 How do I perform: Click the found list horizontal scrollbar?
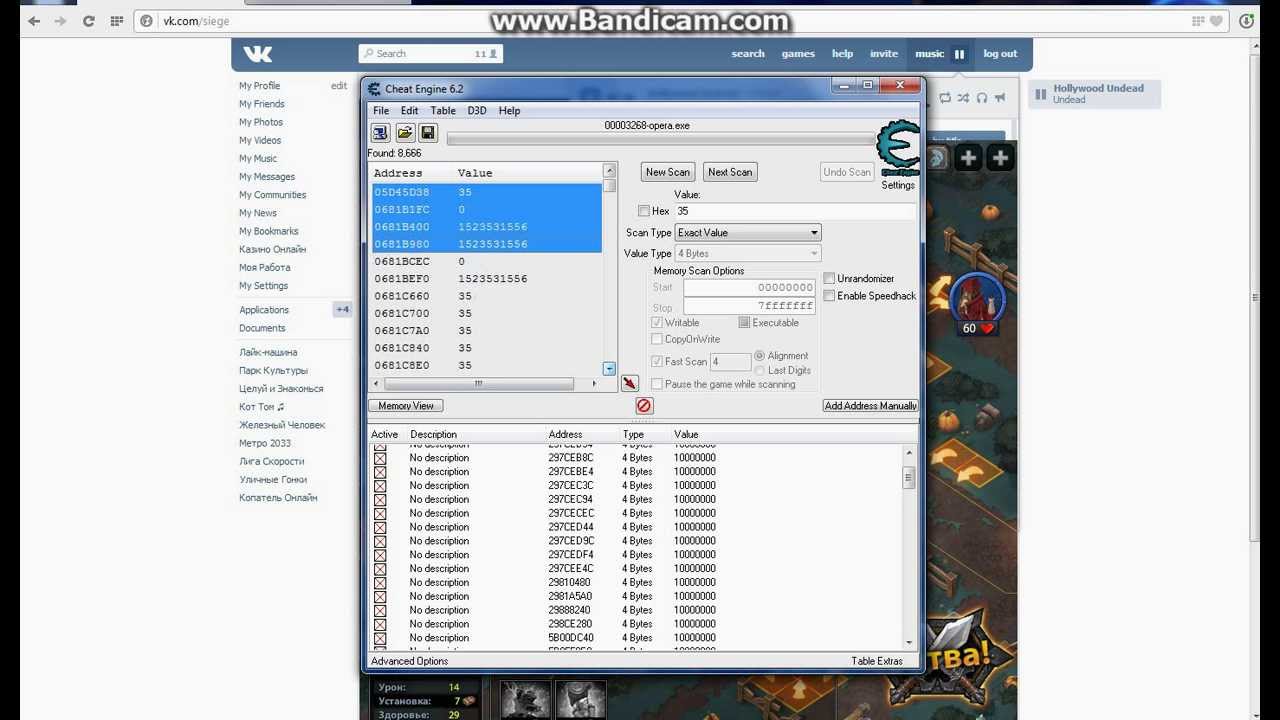click(485, 384)
